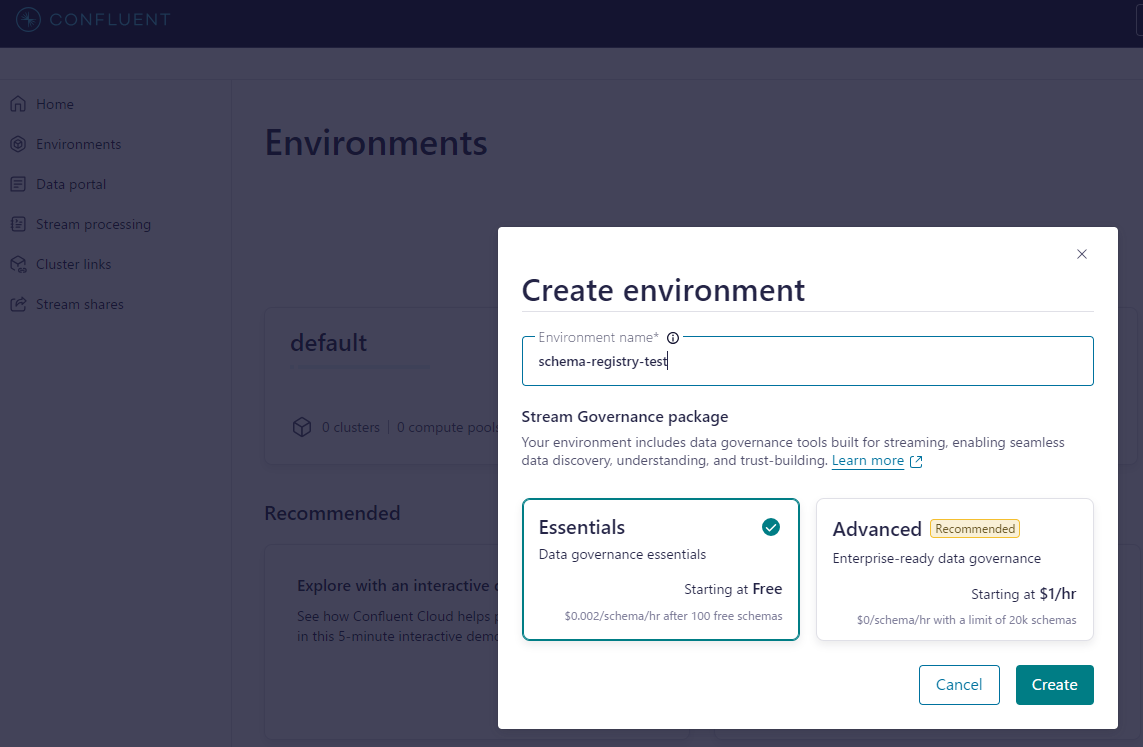Click the Confluent logo icon
The width and height of the screenshot is (1143, 747).
28,20
